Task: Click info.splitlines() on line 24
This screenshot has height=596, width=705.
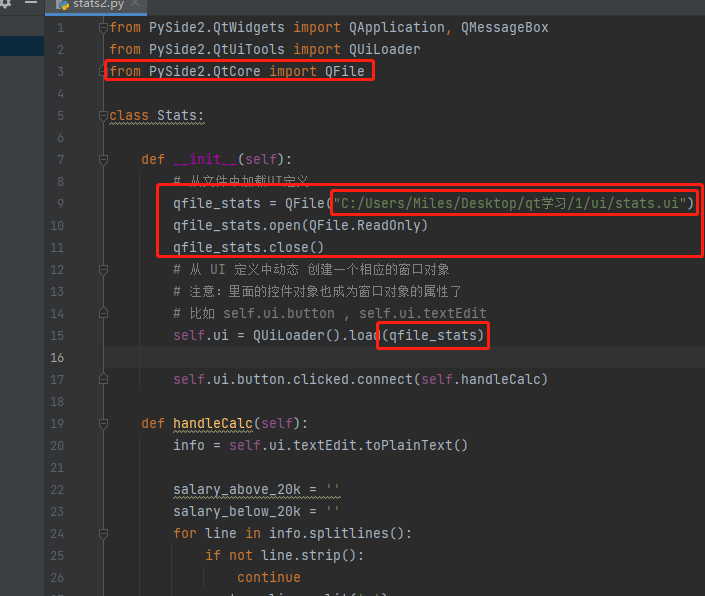Action: [x=336, y=534]
